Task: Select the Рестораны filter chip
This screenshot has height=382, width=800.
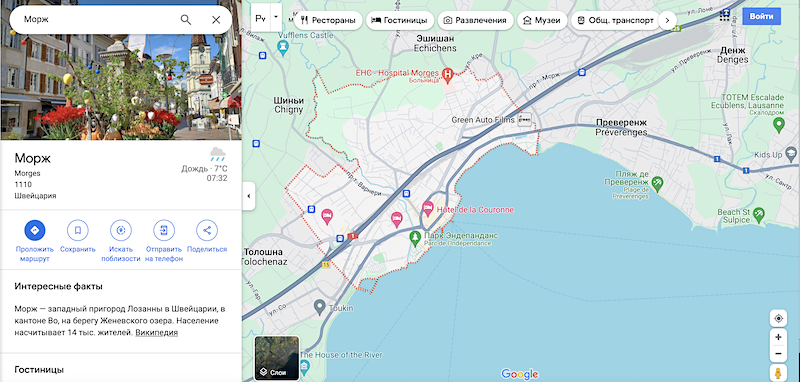Action: point(329,20)
